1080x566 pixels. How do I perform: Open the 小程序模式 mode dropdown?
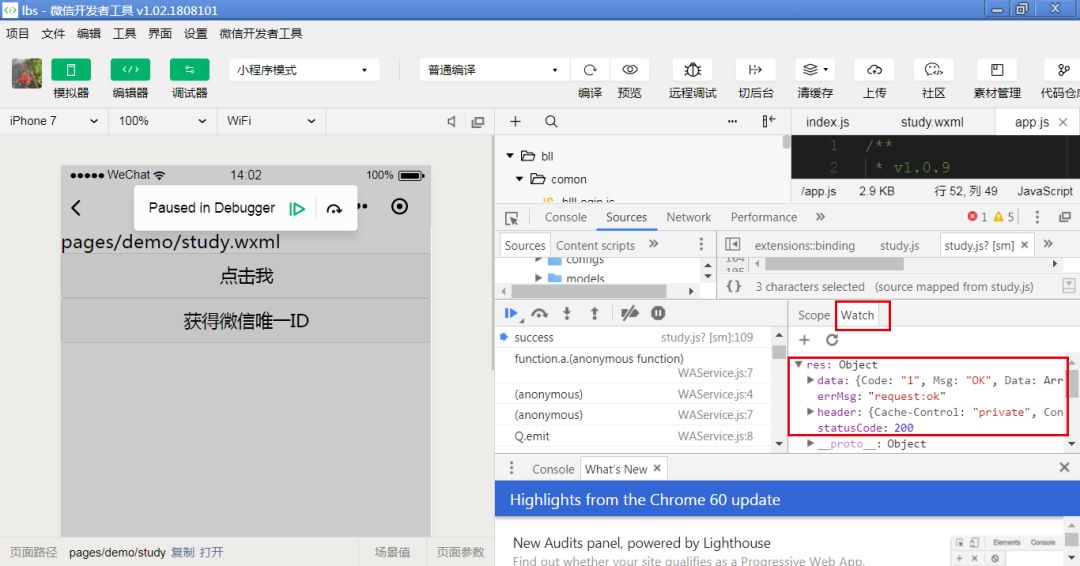coord(304,70)
